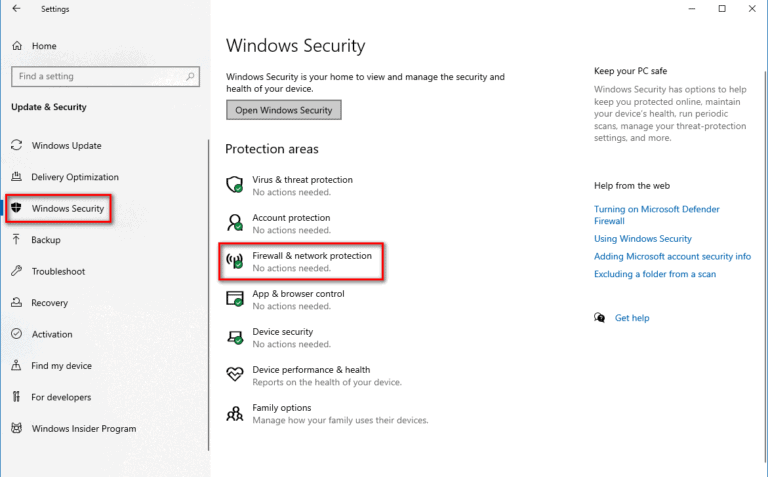This screenshot has width=768, height=477.
Task: Click the Firewall & network protection icon
Action: (x=235, y=262)
